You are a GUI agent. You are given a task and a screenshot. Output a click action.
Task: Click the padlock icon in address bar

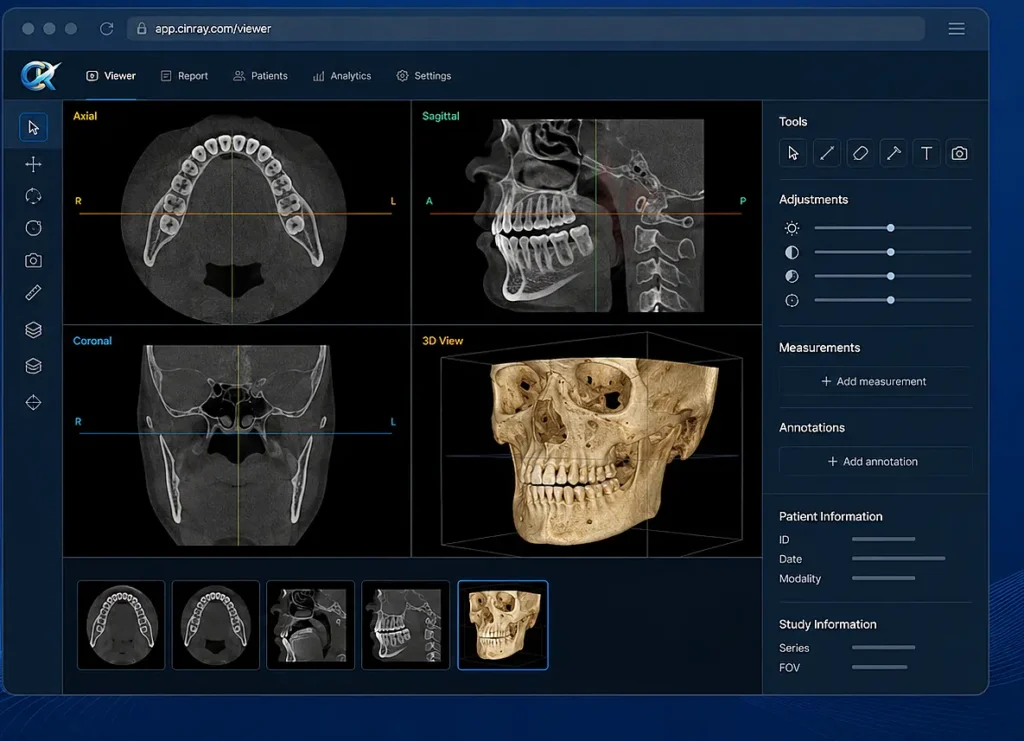(x=141, y=28)
